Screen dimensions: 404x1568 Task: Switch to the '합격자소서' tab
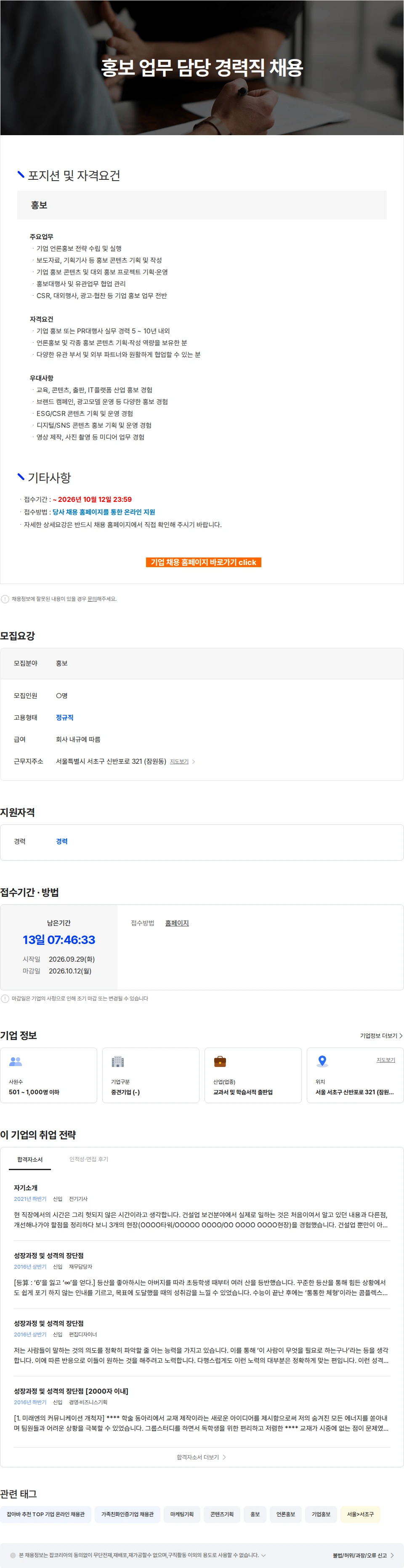tap(30, 1160)
